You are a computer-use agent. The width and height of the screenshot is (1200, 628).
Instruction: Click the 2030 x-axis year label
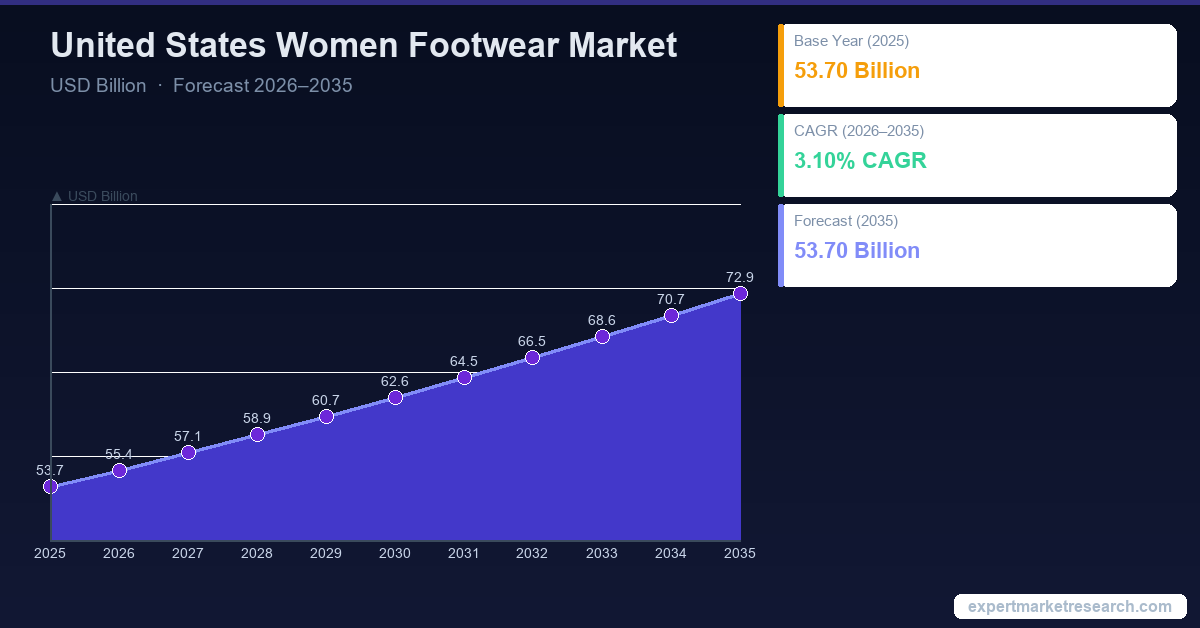click(395, 553)
